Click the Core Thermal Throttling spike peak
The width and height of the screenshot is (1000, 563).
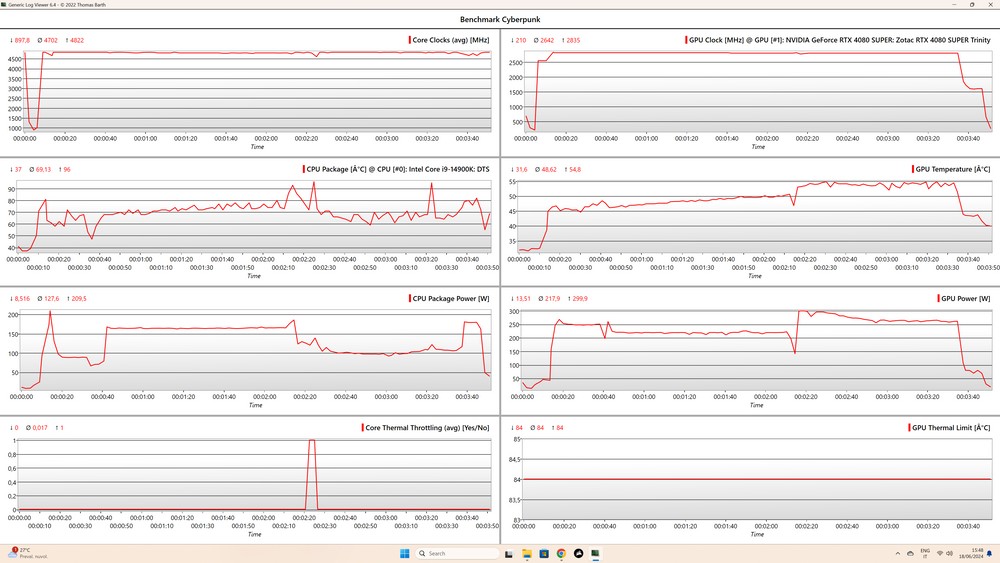coord(312,441)
